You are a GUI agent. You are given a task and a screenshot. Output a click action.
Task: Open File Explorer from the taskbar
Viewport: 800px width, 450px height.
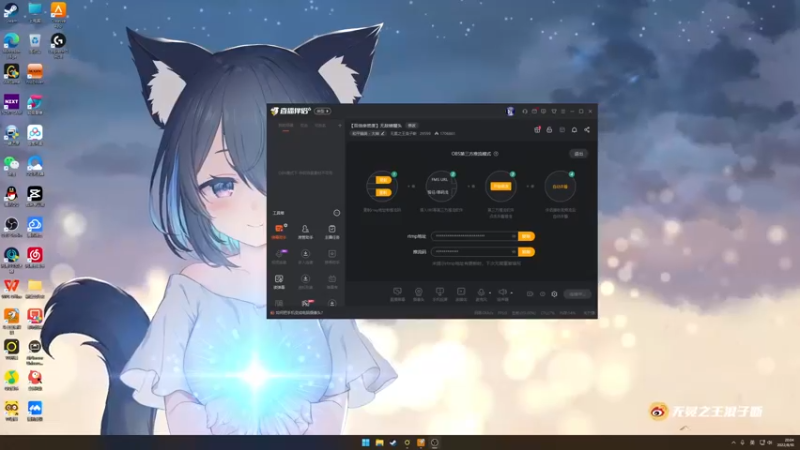click(x=379, y=442)
